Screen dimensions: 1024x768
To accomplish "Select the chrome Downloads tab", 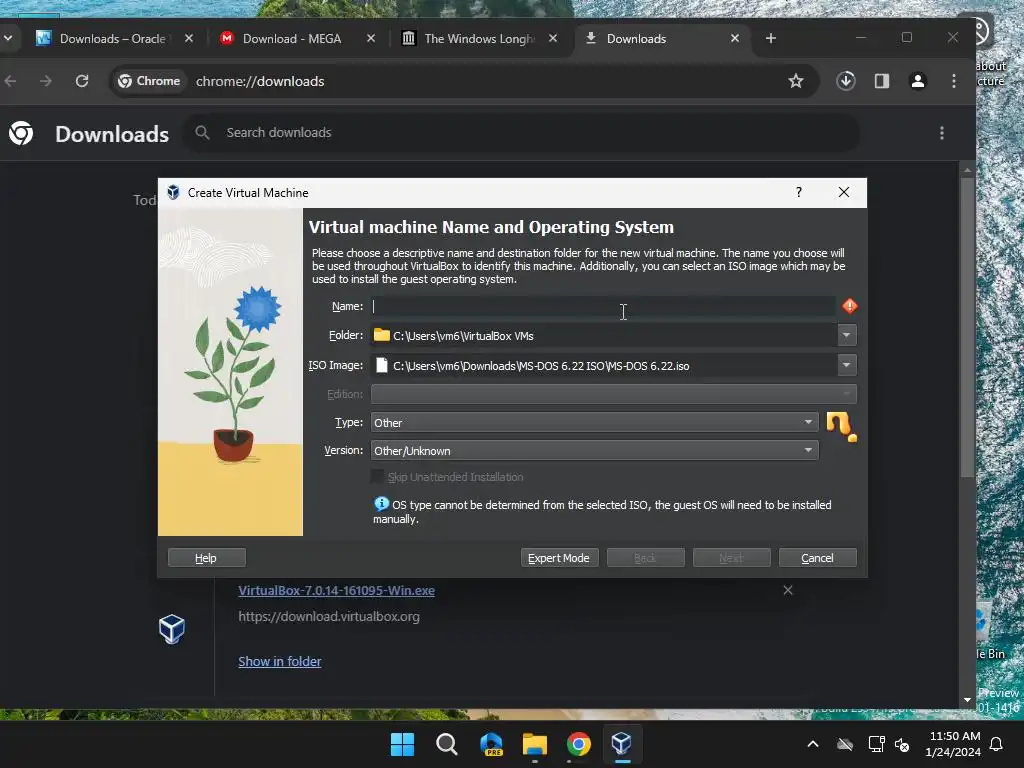I will 660,39.
